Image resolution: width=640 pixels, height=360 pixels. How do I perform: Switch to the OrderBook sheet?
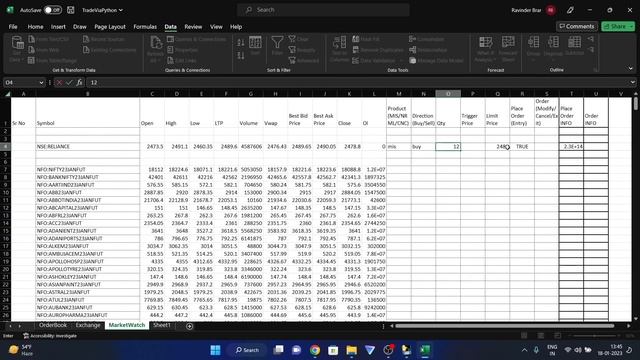(x=53, y=325)
